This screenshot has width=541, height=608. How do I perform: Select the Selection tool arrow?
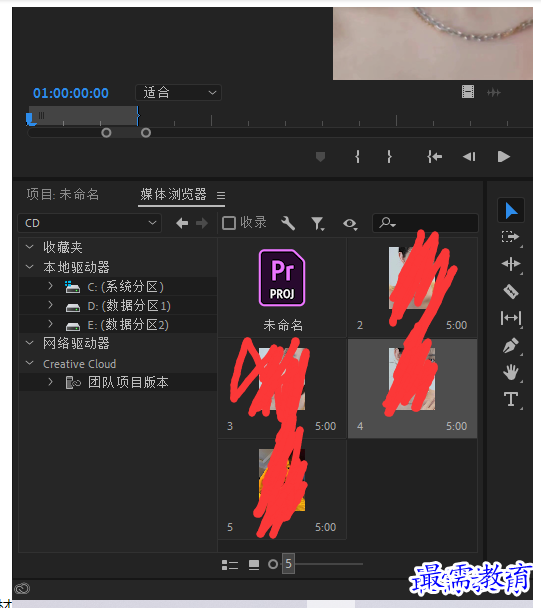click(x=511, y=211)
